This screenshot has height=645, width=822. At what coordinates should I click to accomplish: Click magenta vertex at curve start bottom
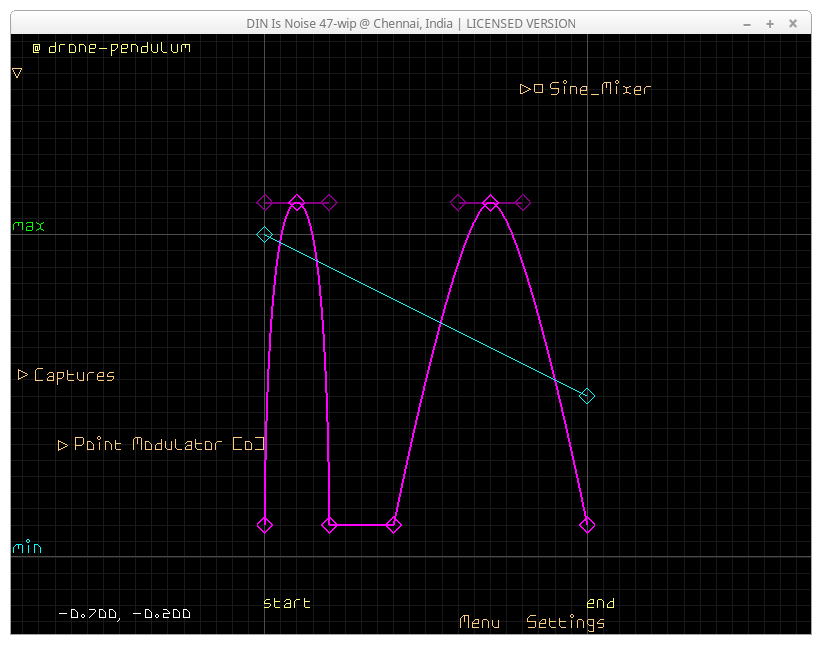264,525
